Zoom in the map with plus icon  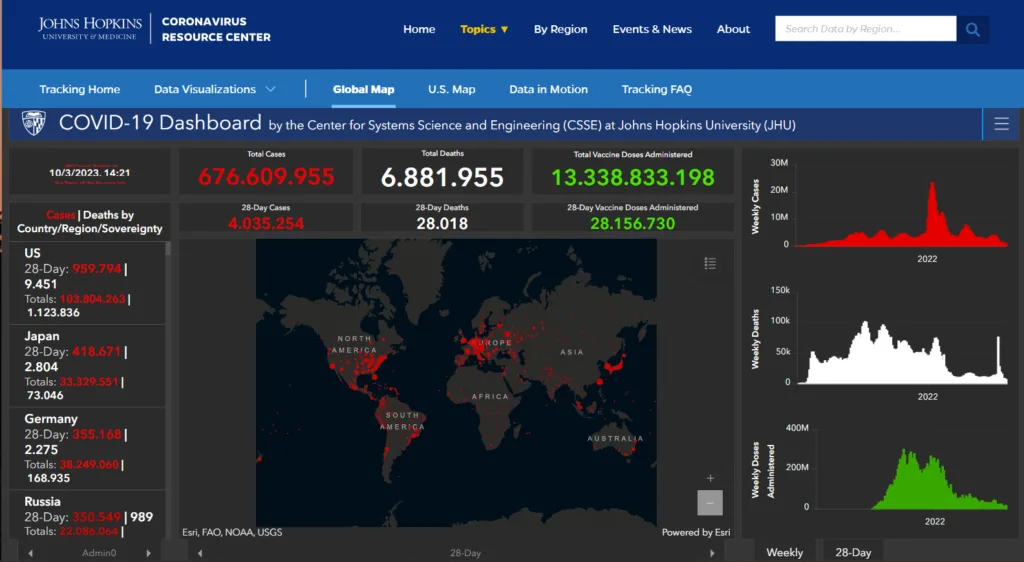click(710, 478)
